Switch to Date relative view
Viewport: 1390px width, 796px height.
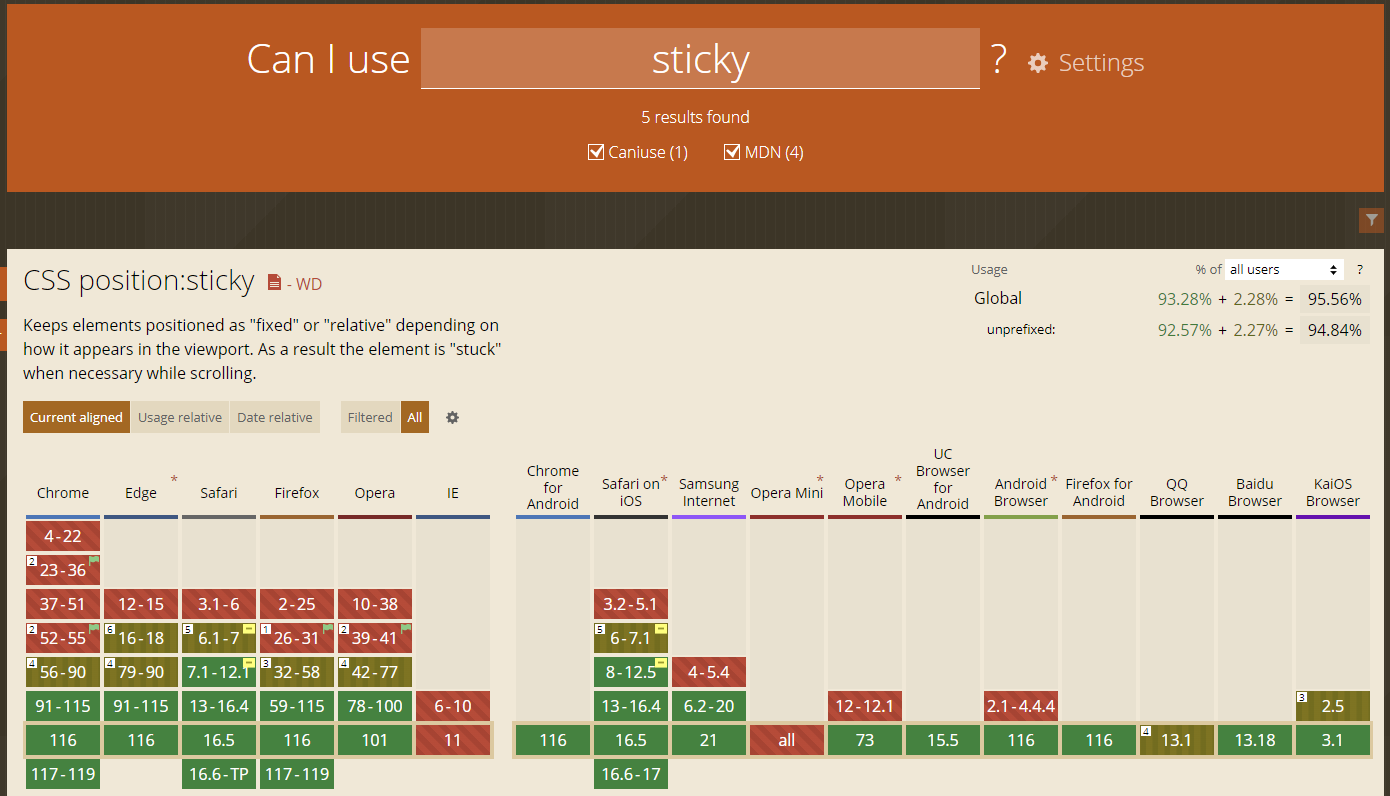tap(275, 418)
